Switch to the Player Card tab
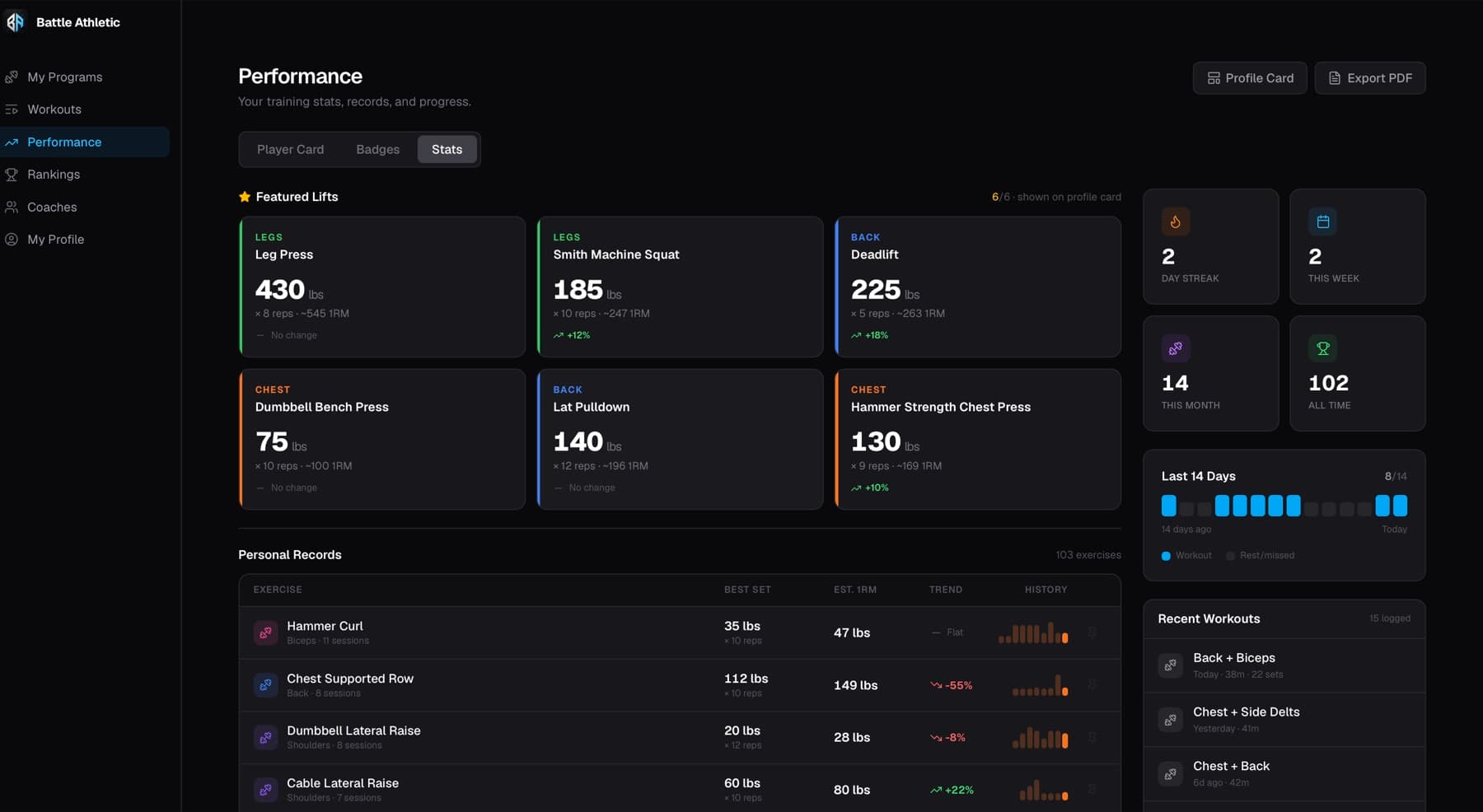The image size is (1483, 812). (290, 150)
